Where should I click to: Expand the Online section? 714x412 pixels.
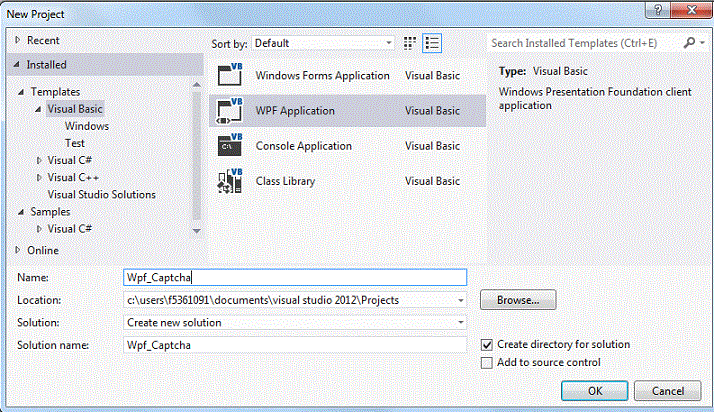tap(18, 250)
